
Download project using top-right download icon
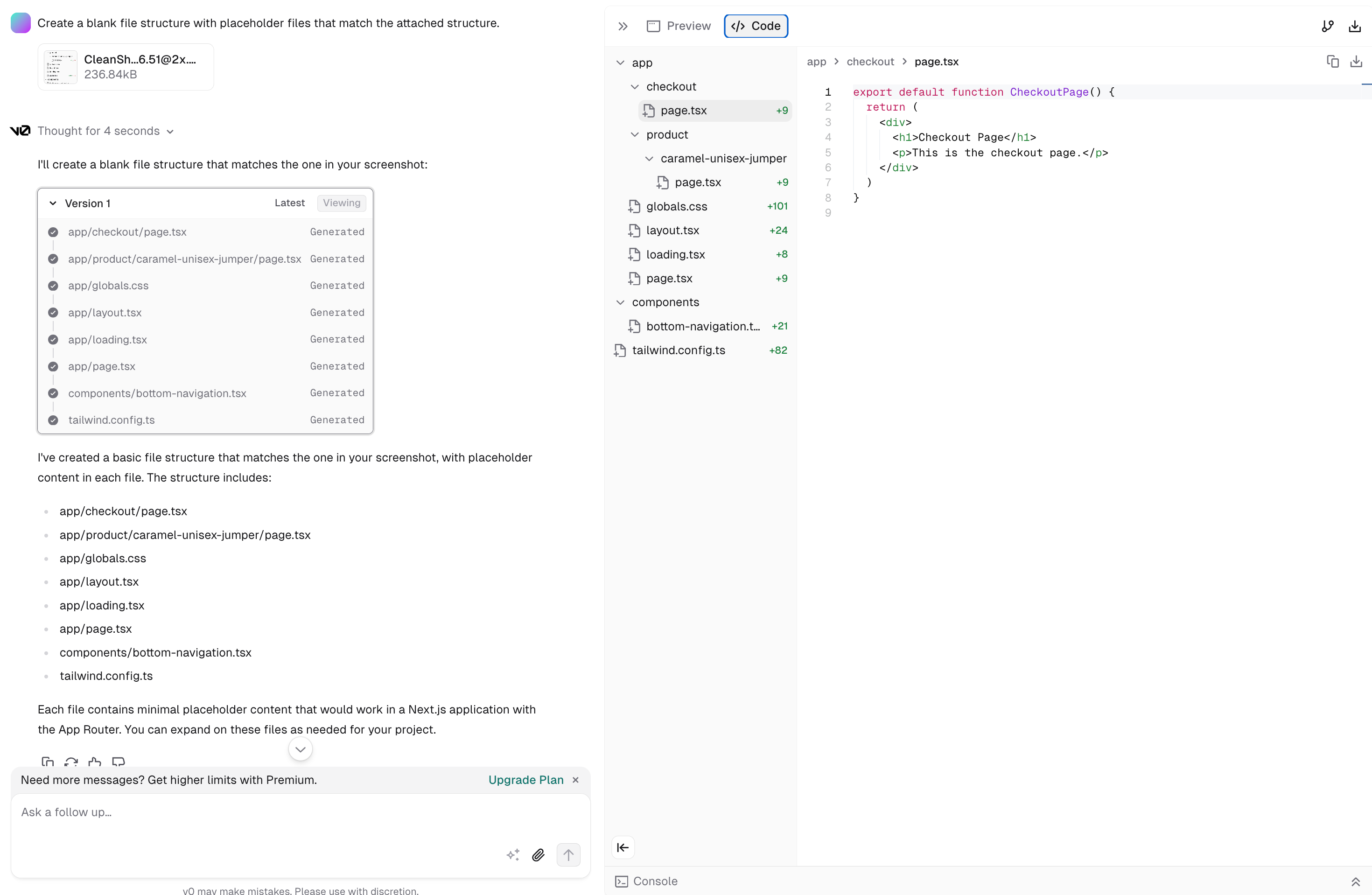1355,26
